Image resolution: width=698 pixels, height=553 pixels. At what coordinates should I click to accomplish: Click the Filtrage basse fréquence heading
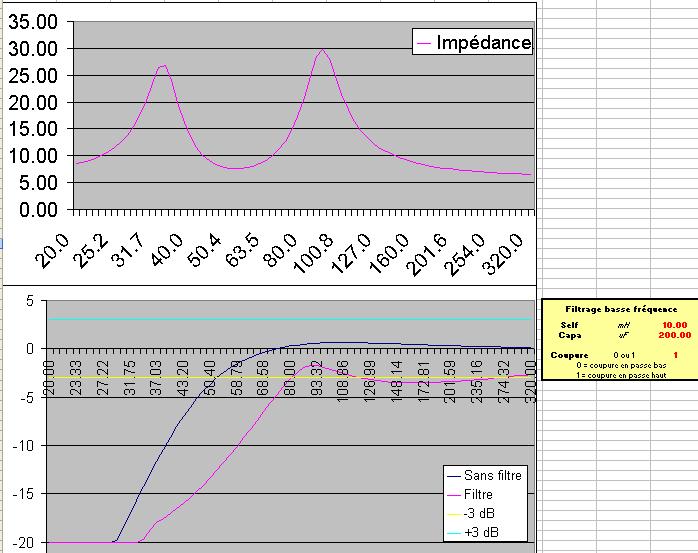pyautogui.click(x=621, y=309)
